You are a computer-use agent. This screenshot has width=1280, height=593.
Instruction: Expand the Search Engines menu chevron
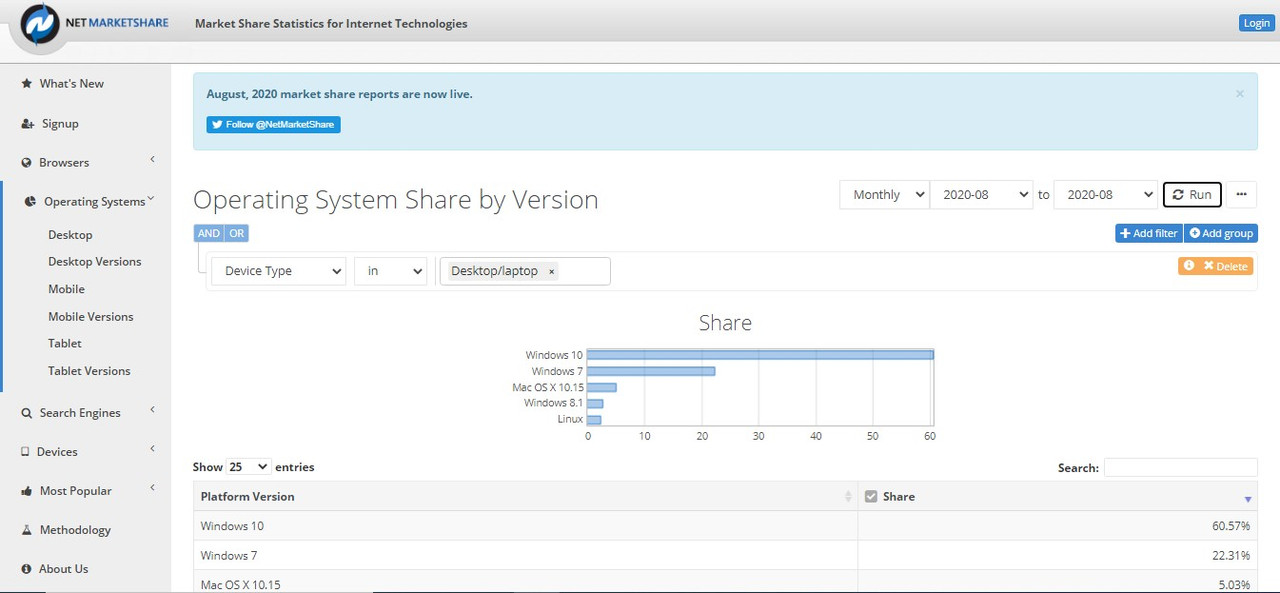[x=153, y=410]
